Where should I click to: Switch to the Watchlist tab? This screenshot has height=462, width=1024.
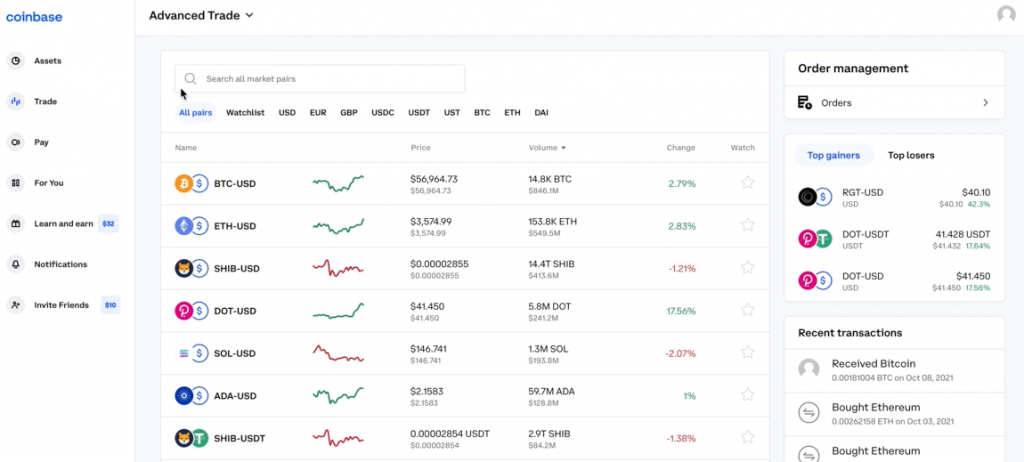pos(246,112)
